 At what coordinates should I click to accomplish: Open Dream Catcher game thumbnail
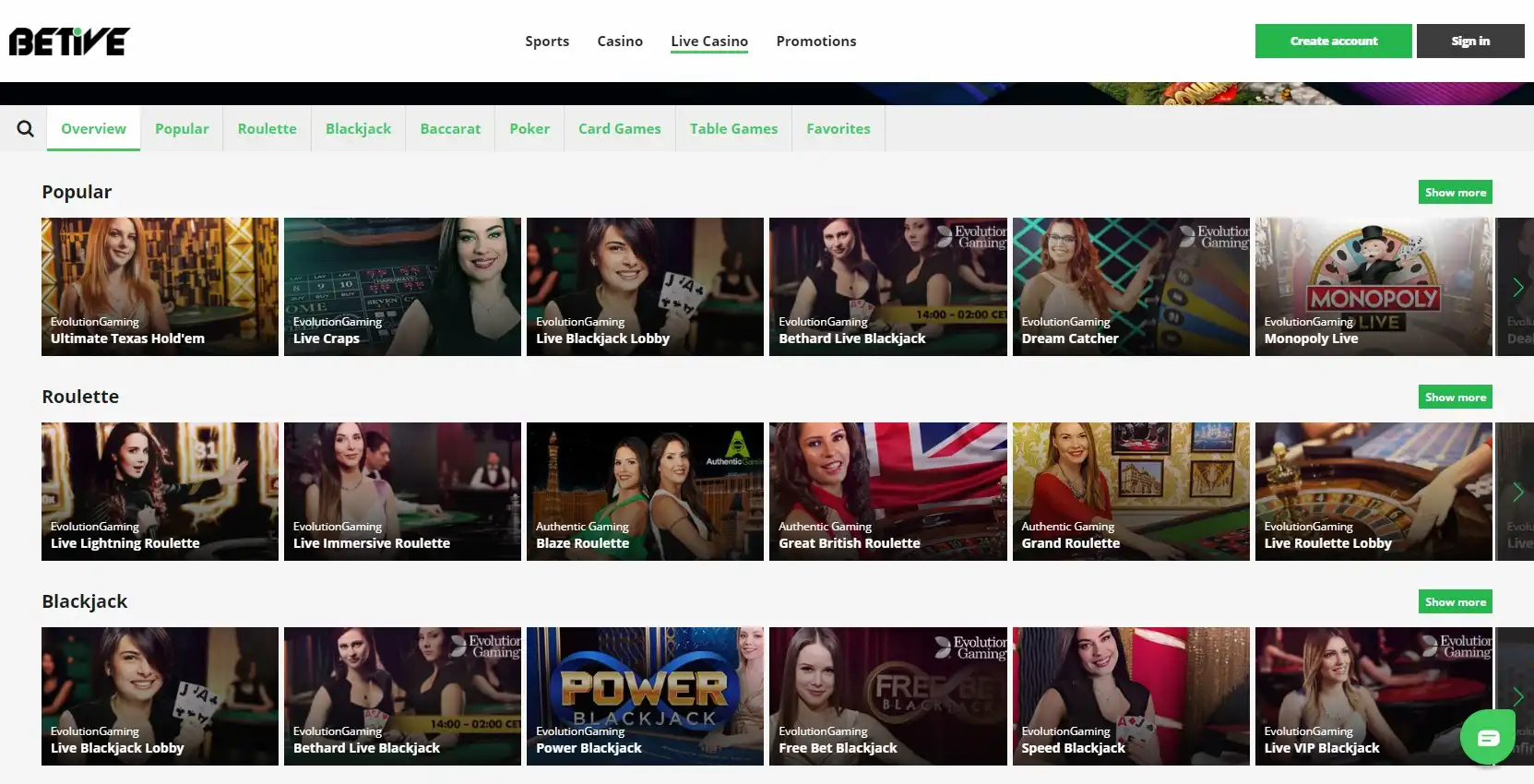point(1130,287)
